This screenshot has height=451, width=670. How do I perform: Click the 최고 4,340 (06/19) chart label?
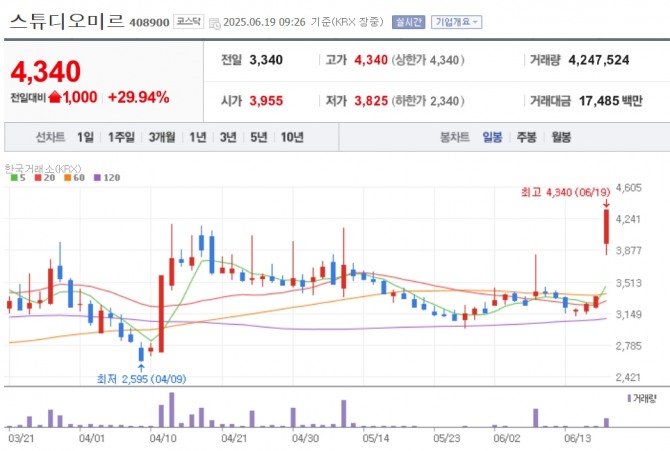565,192
